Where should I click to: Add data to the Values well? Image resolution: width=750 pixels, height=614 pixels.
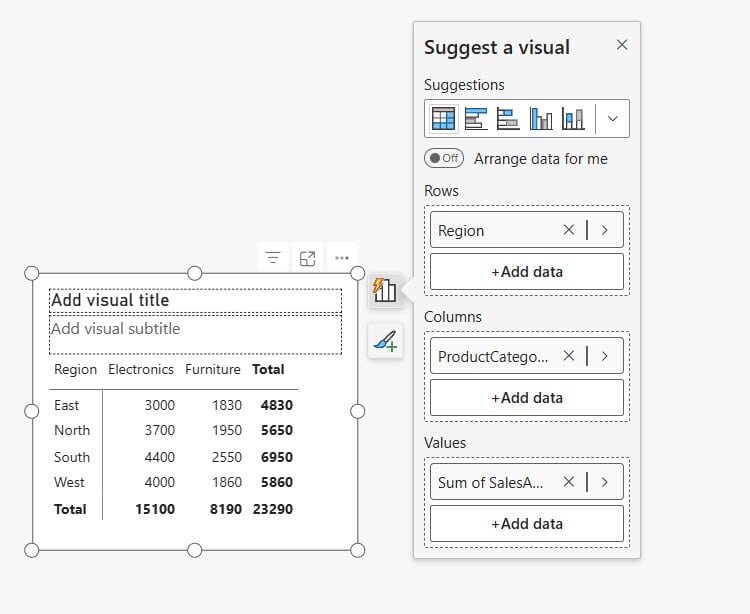point(527,524)
